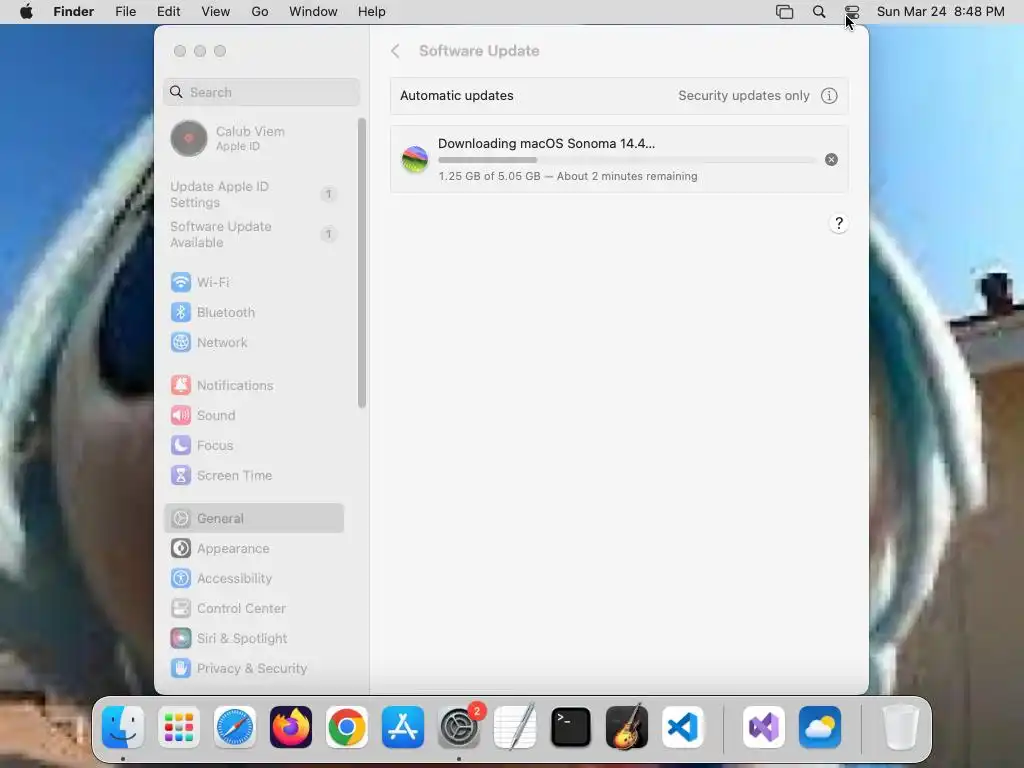Open the Window menu
The width and height of the screenshot is (1024, 768).
pos(313,12)
